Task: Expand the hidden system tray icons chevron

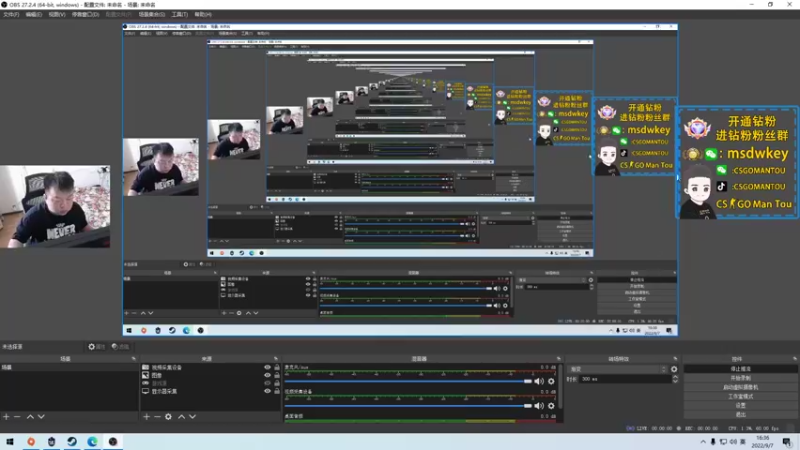Action: (x=703, y=442)
